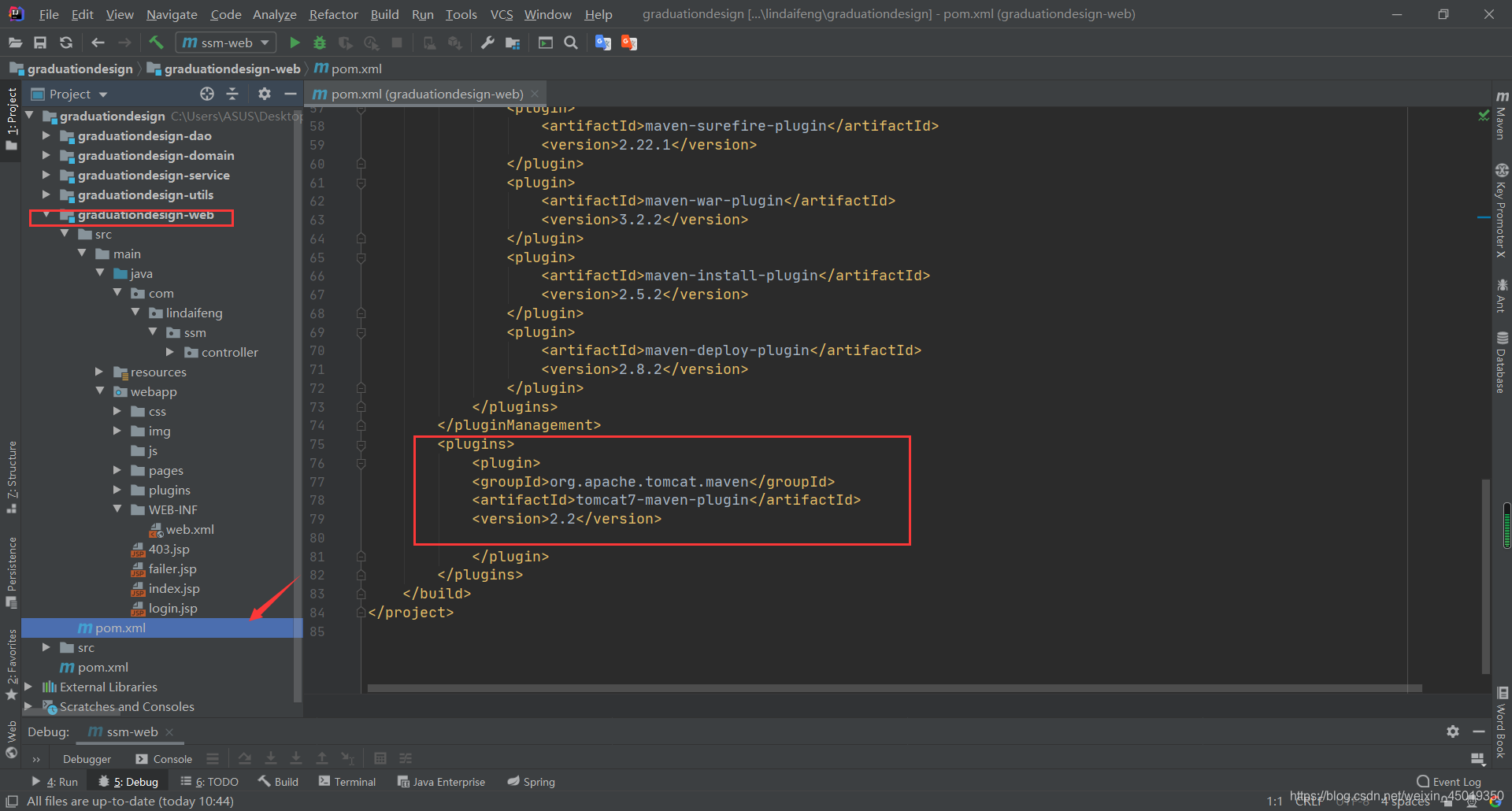Open Project Structure toolbar icon

click(513, 43)
